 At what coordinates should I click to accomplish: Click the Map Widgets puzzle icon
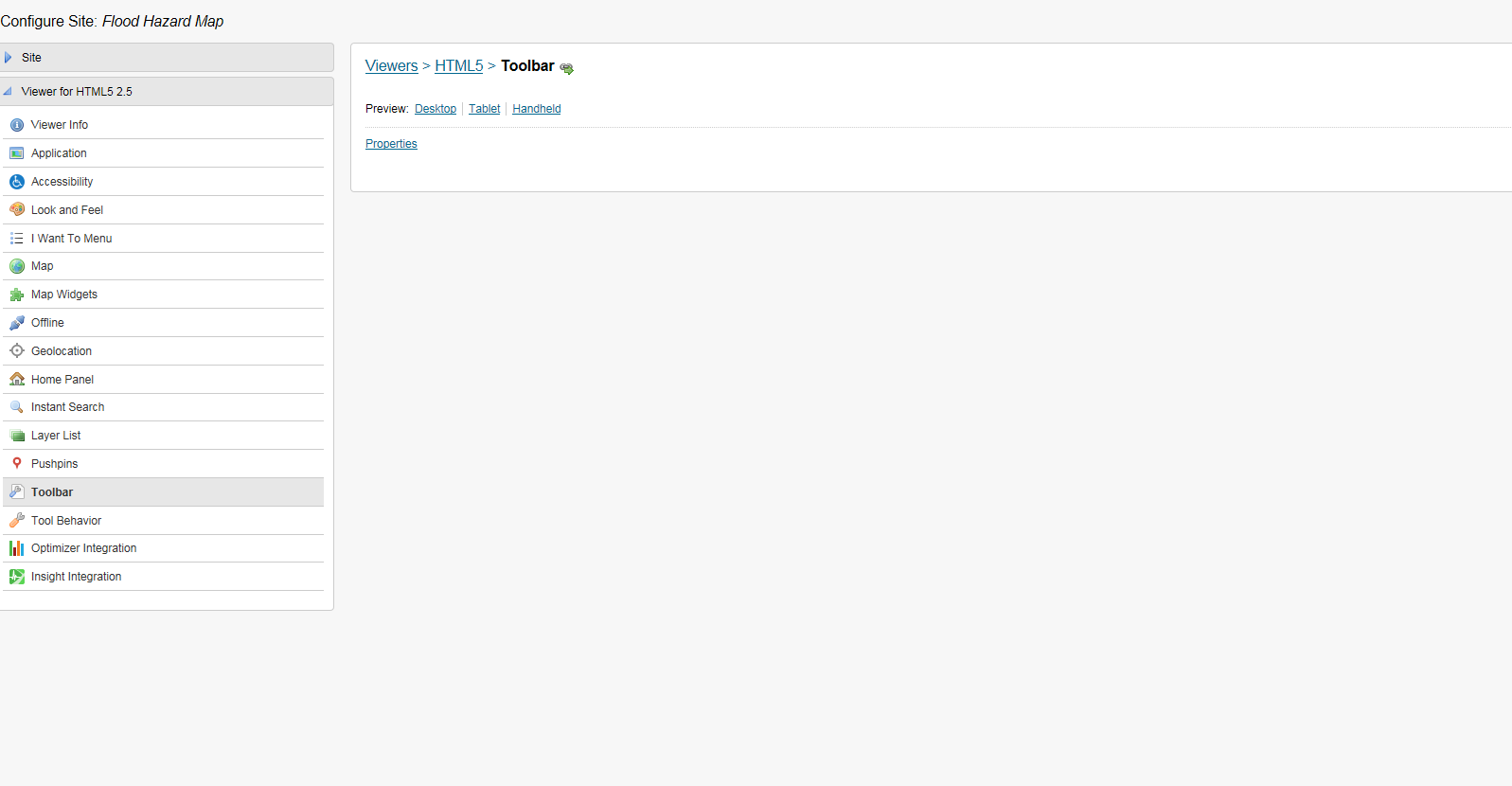(17, 295)
